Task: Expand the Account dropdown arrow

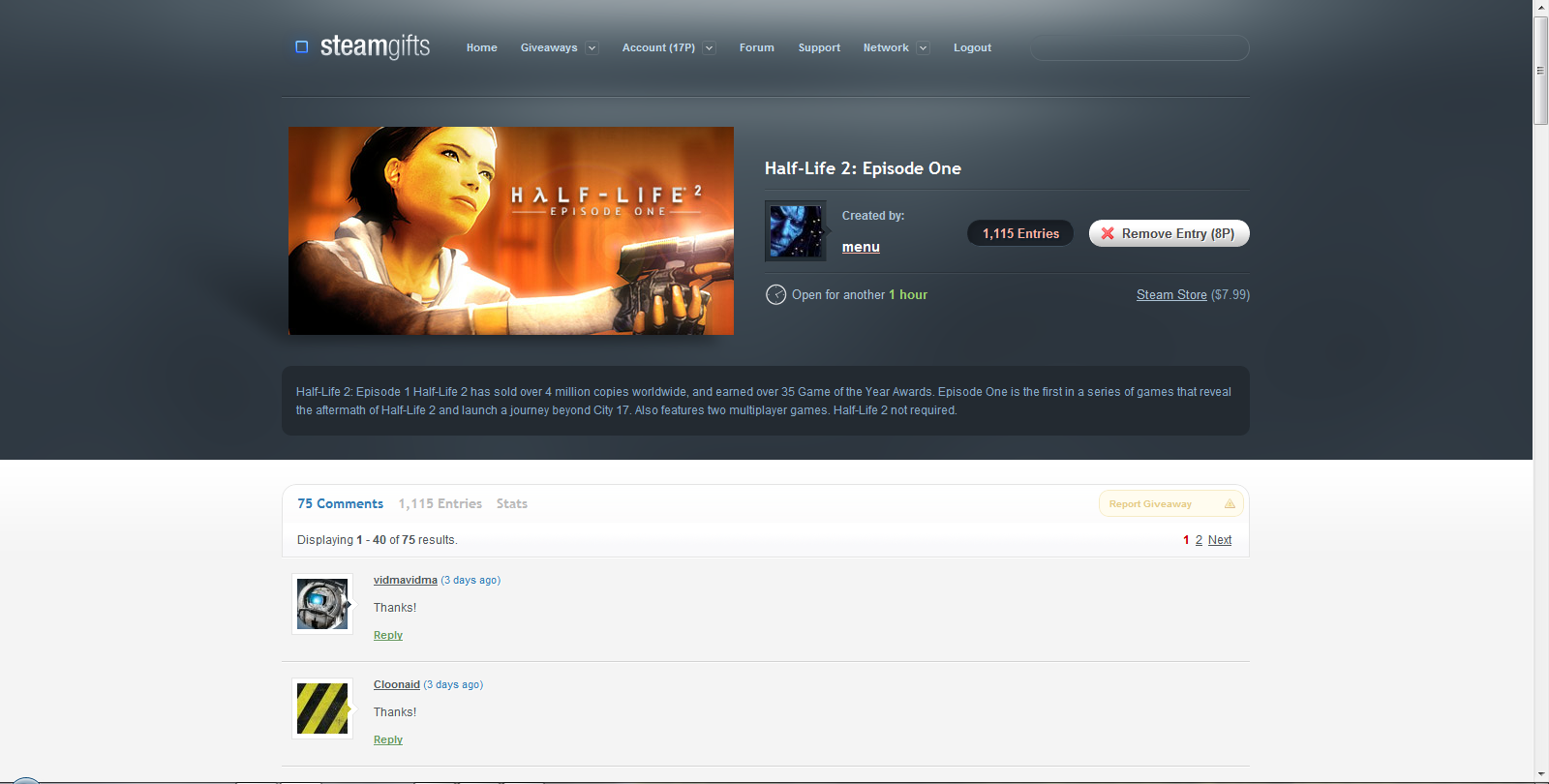Action: (x=709, y=48)
